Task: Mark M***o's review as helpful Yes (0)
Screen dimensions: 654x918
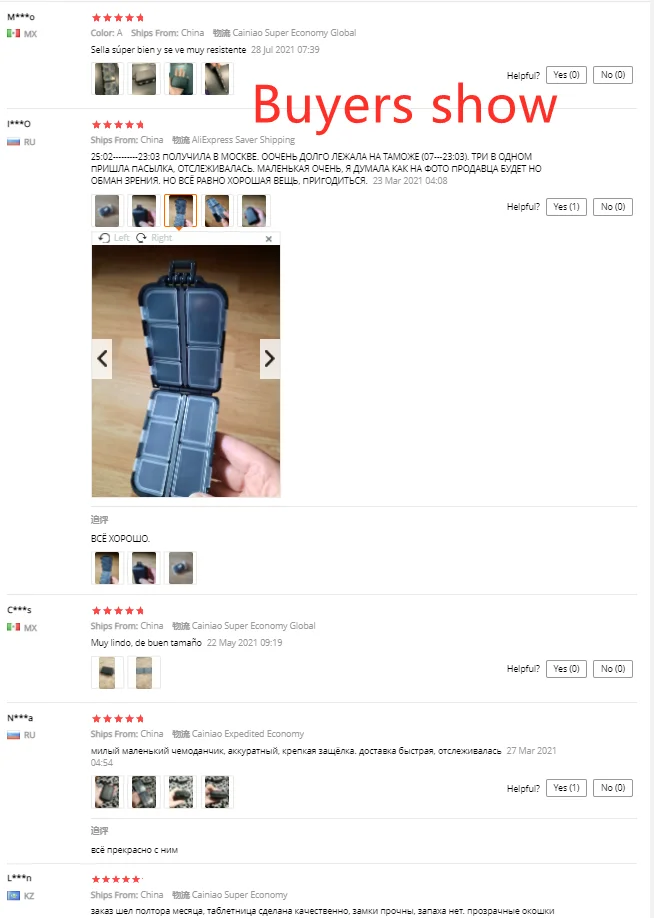Action: 566,75
